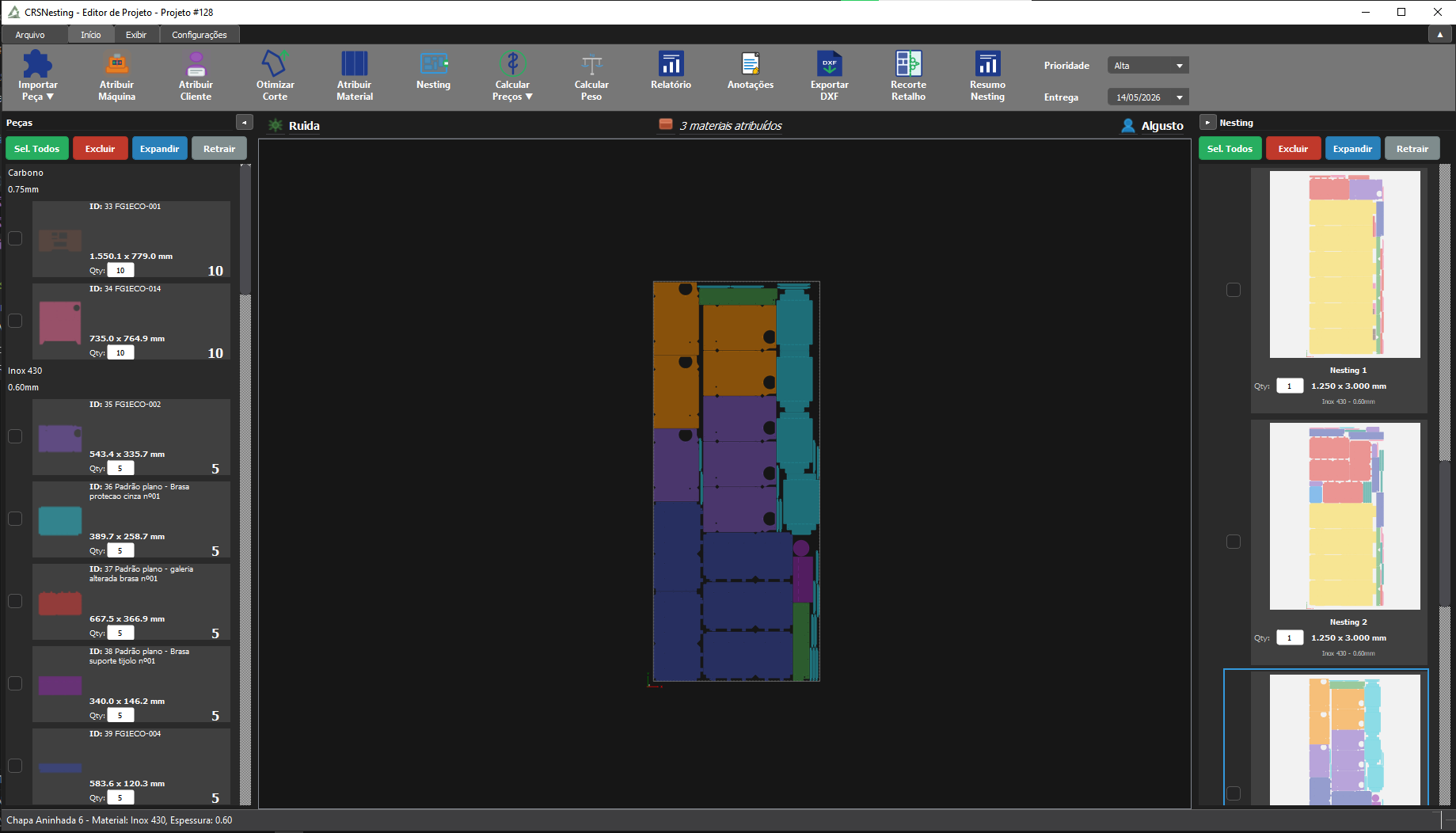
Task: Open the Prioridade Alta dropdown
Action: coord(1148,66)
